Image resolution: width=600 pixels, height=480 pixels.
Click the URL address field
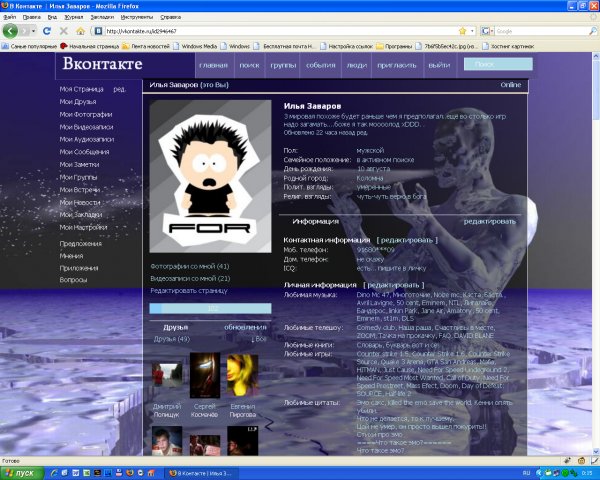coord(281,31)
